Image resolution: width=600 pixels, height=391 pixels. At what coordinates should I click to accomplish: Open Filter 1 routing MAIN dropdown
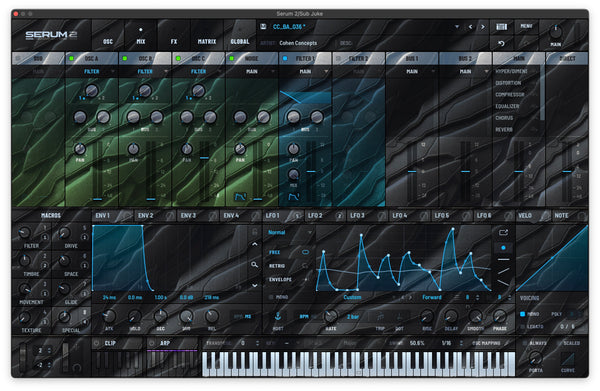pos(306,72)
